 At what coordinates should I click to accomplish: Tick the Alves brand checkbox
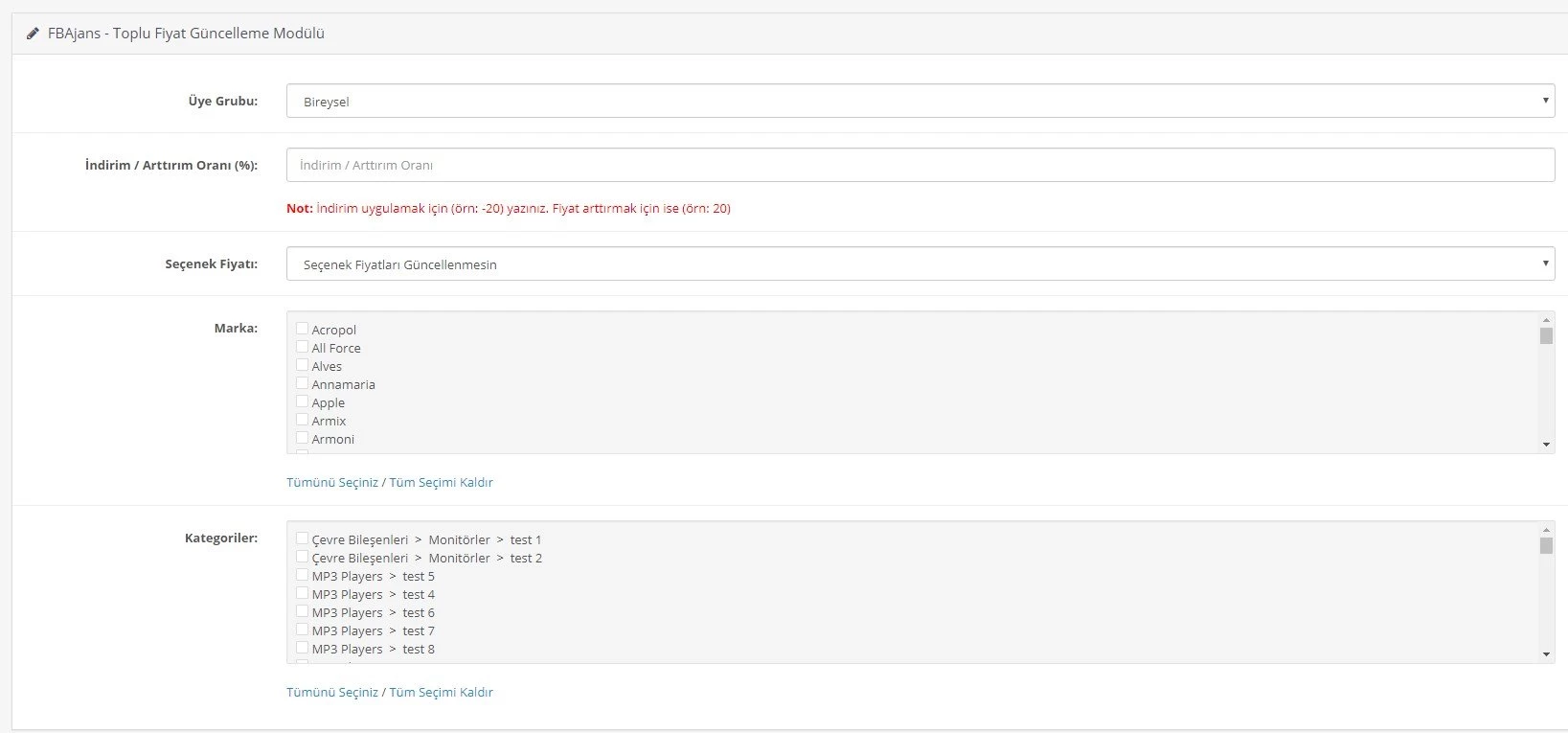(x=302, y=365)
